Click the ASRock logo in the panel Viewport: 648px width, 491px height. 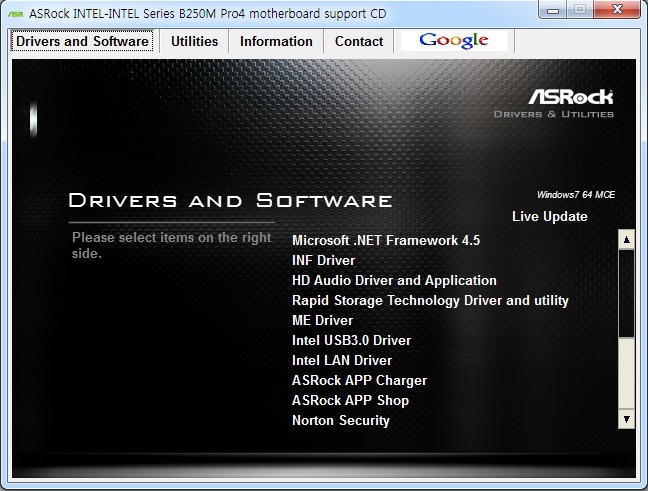coord(570,98)
